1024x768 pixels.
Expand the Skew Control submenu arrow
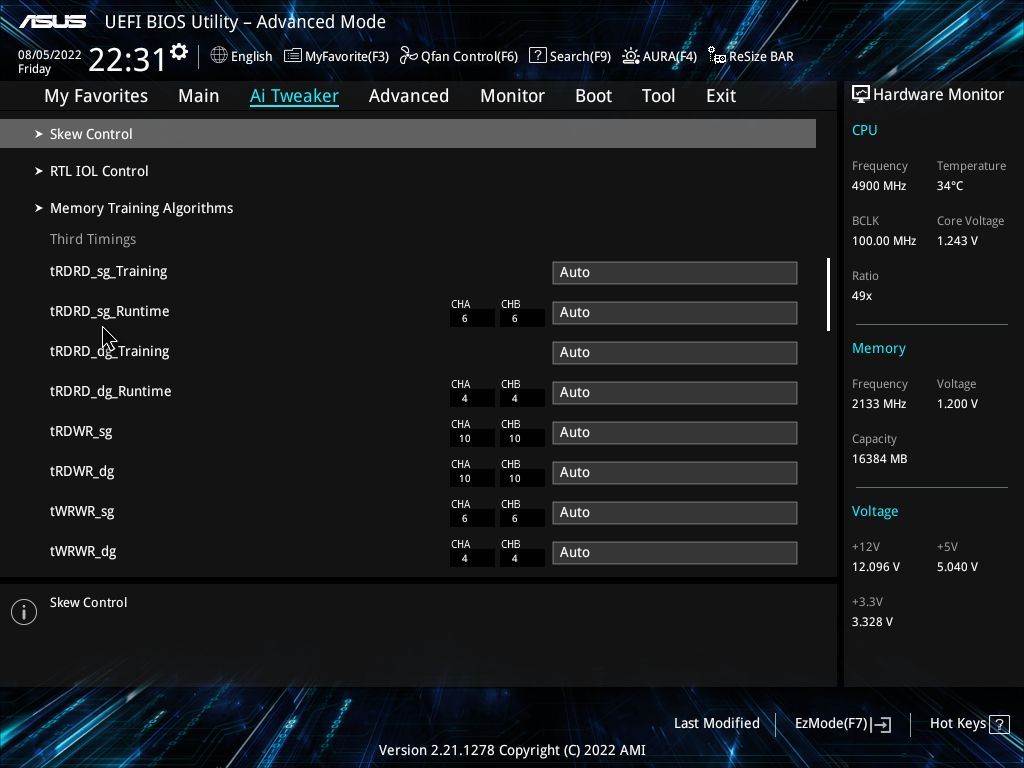(x=39, y=134)
